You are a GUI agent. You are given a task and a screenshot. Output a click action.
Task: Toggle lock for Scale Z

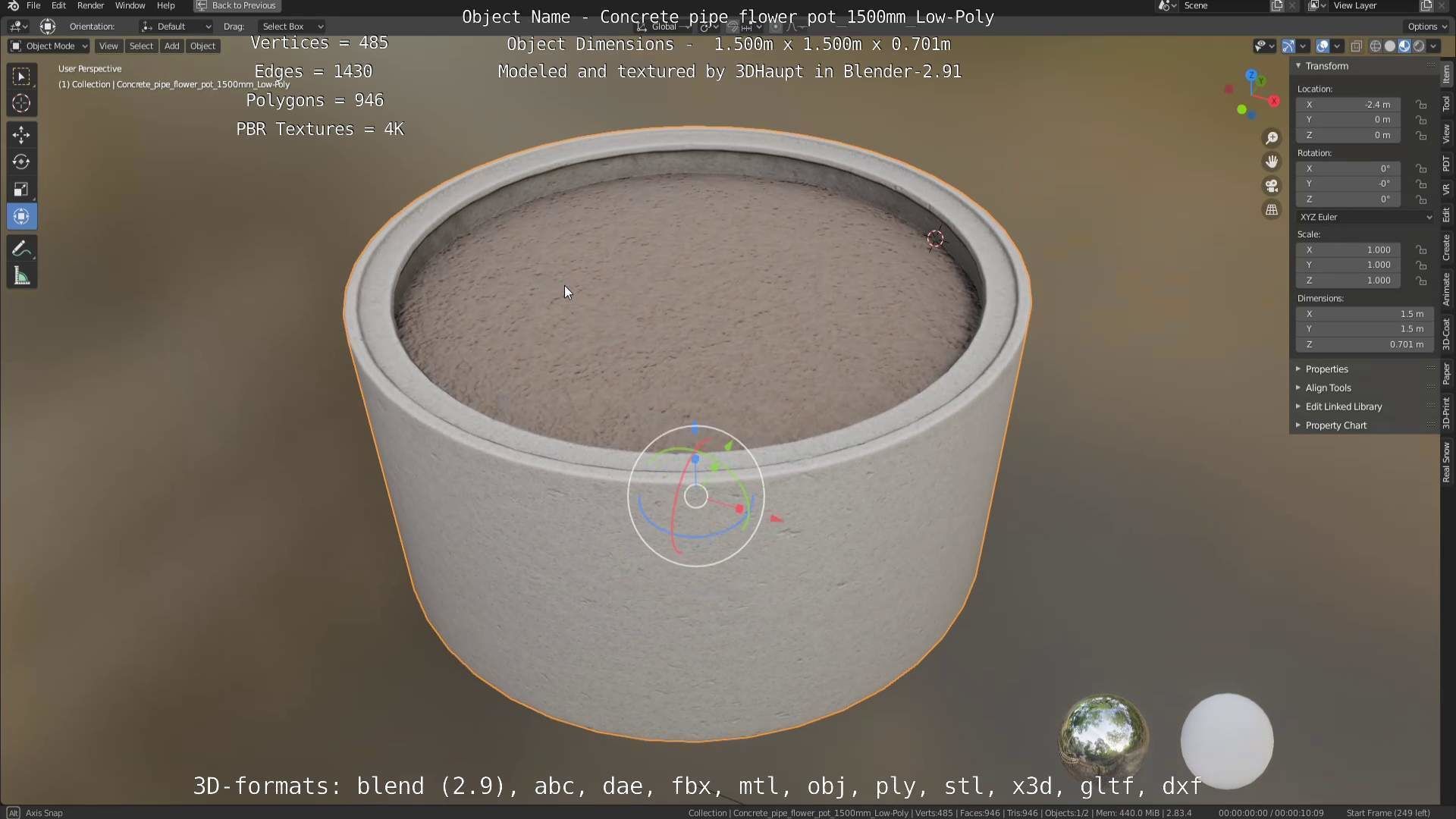click(1421, 281)
